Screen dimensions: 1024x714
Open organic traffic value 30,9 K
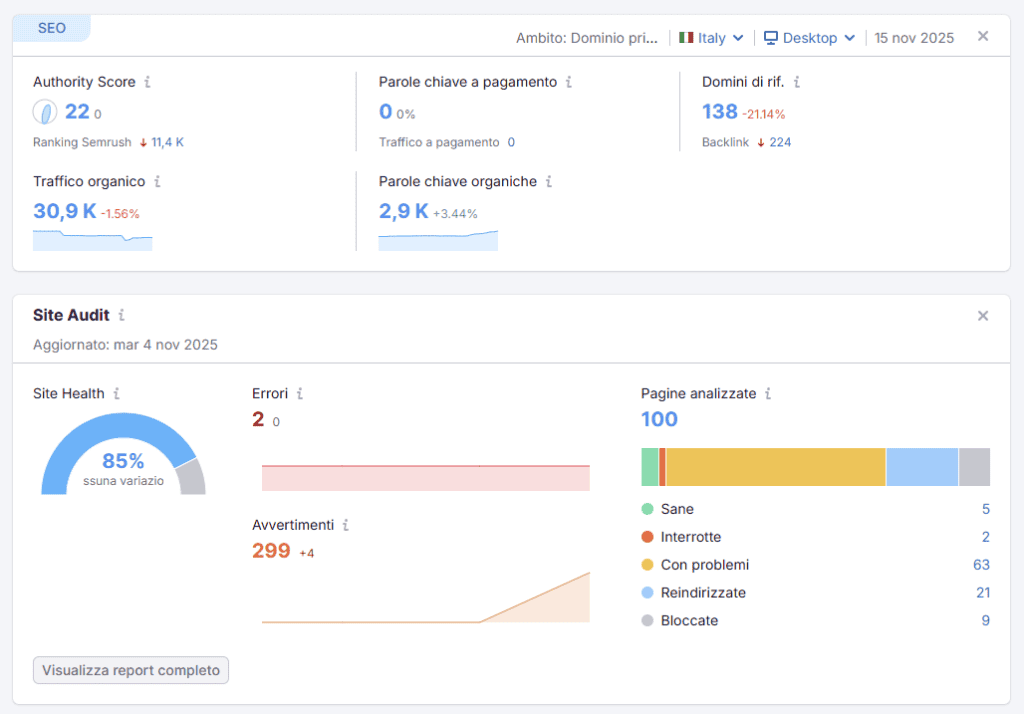pyautogui.click(x=65, y=211)
